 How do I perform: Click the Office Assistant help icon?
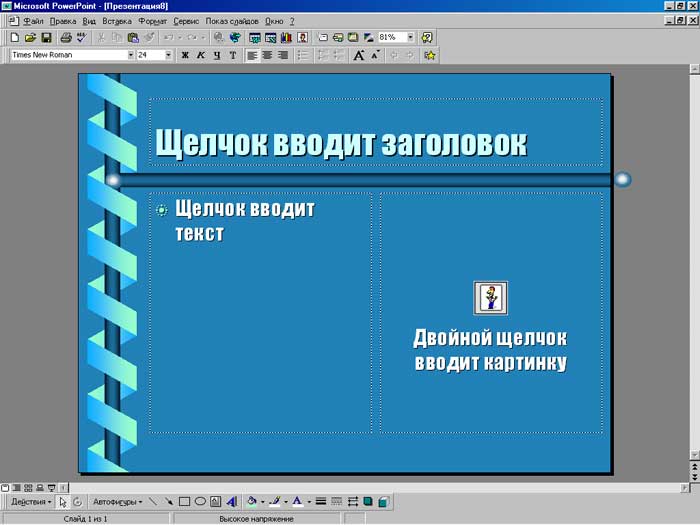tap(427, 38)
